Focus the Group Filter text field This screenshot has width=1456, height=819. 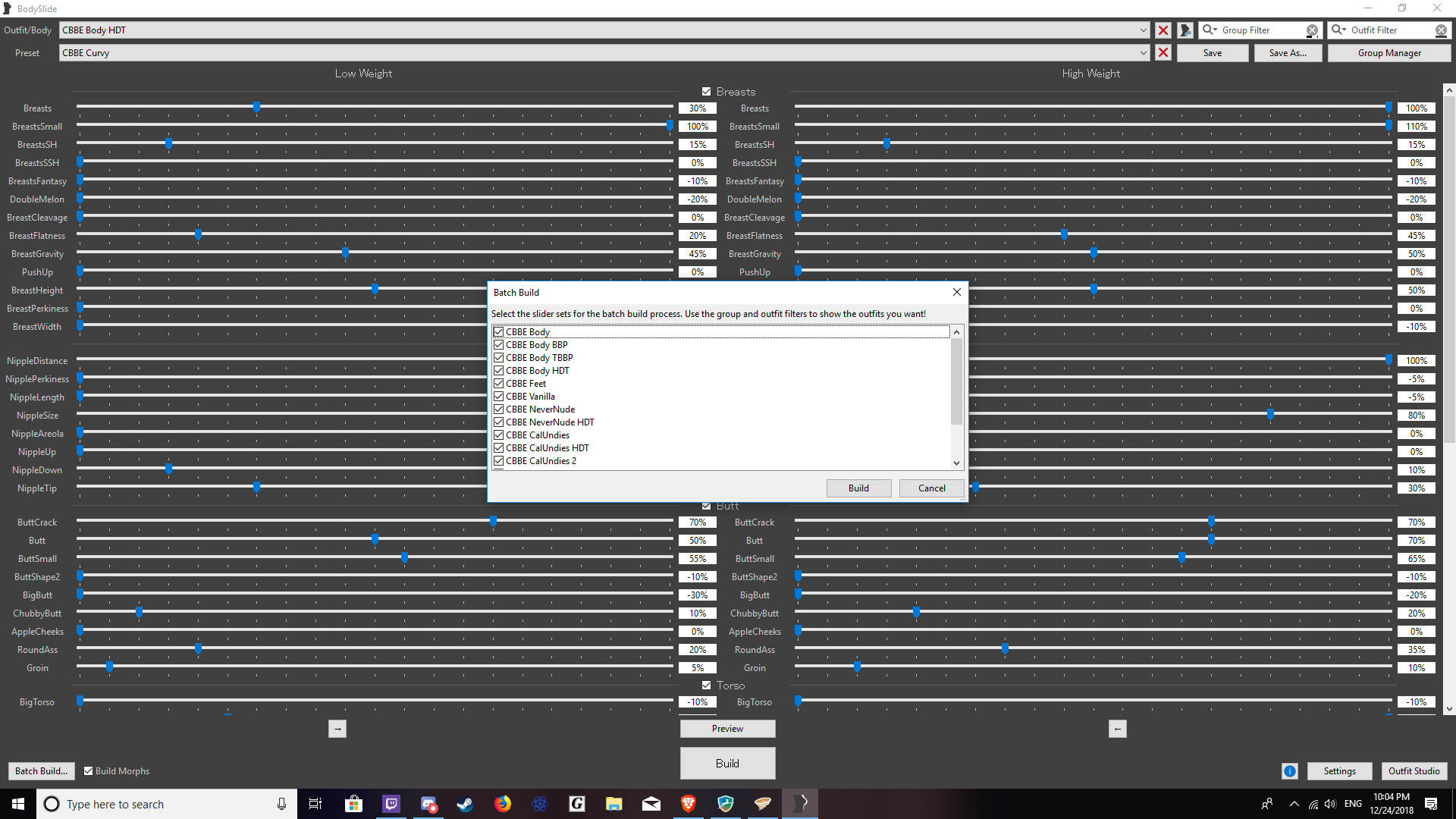pos(1262,30)
